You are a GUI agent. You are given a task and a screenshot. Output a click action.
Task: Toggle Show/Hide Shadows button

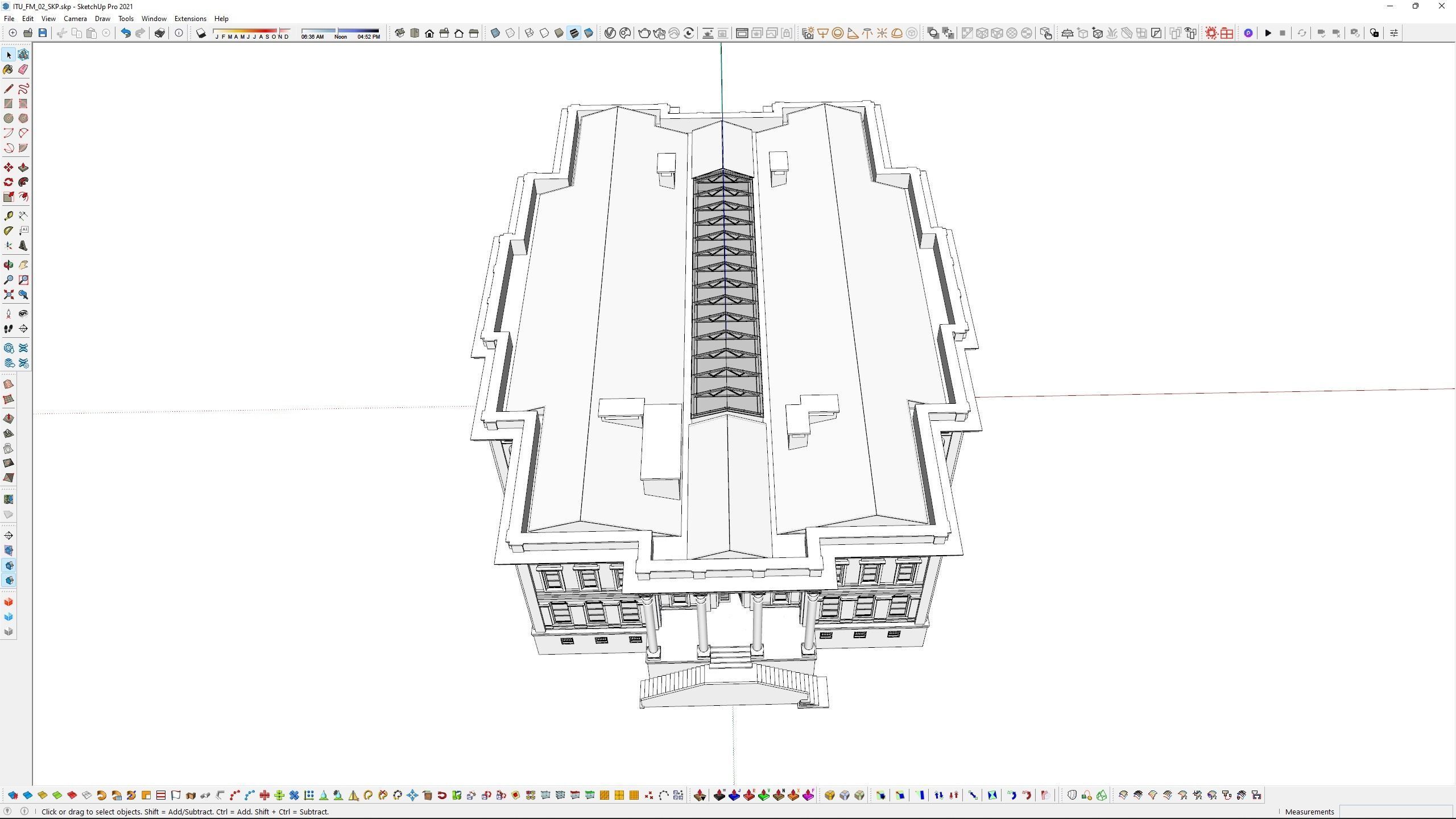point(201,33)
